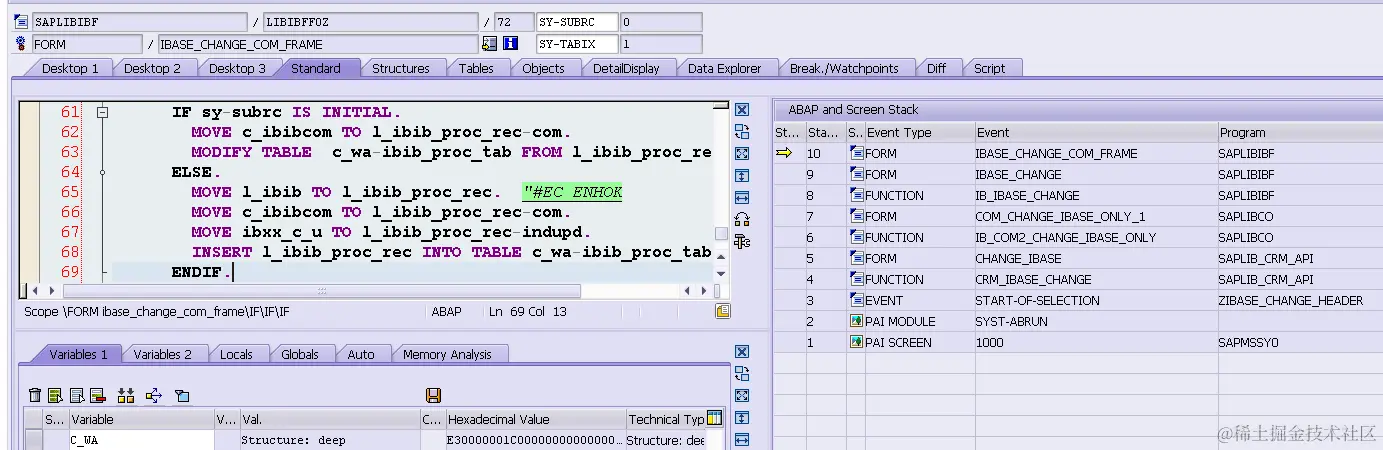This screenshot has width=1383, height=450.
Task: Click the fold end marker at line 69
Action: click(x=102, y=272)
